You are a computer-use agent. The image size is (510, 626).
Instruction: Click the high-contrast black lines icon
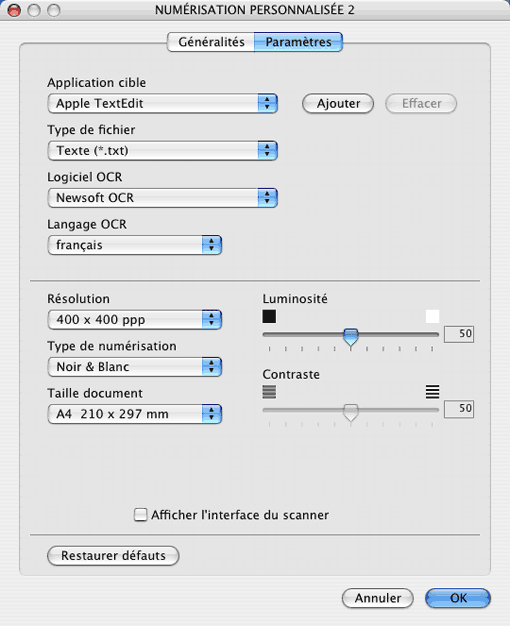(x=433, y=392)
